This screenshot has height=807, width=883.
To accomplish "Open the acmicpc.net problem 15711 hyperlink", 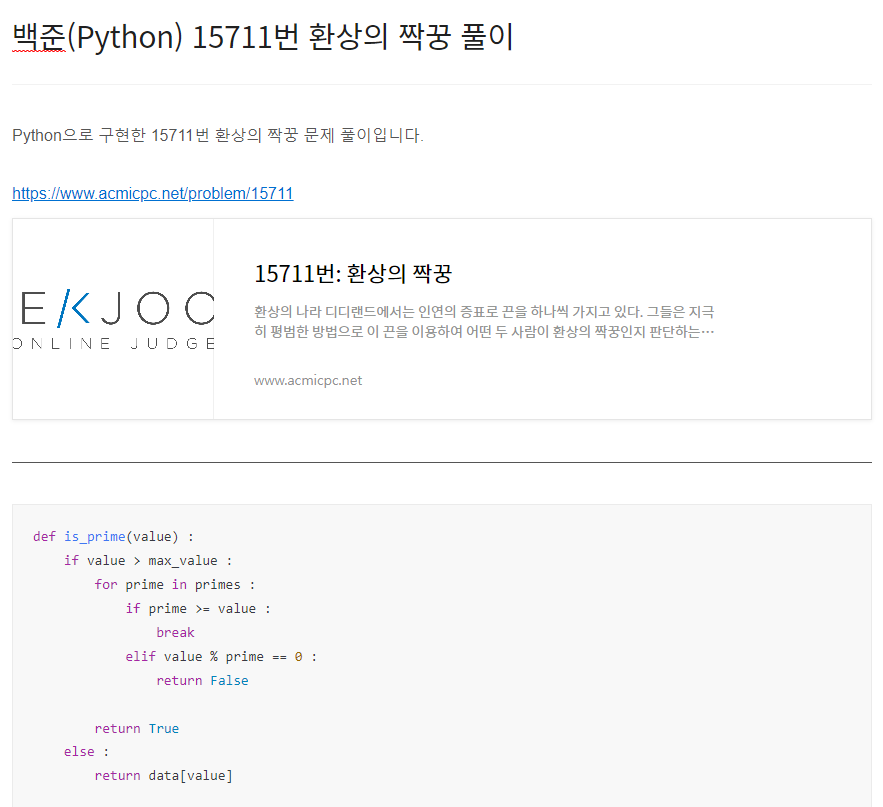I will [x=153, y=193].
